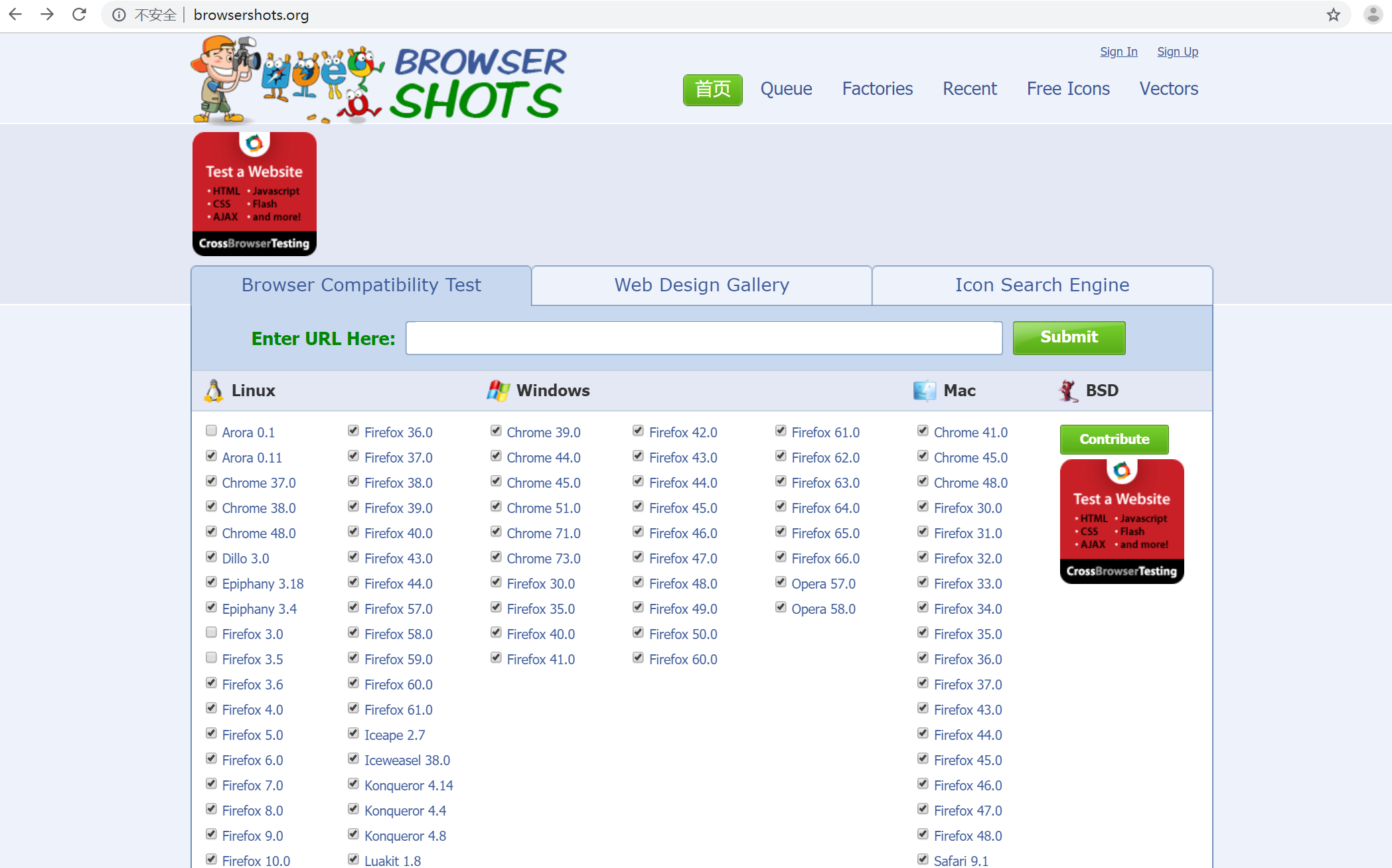Uncheck Linux Chrome 37.0 checkbox
1392x868 pixels.
211,481
